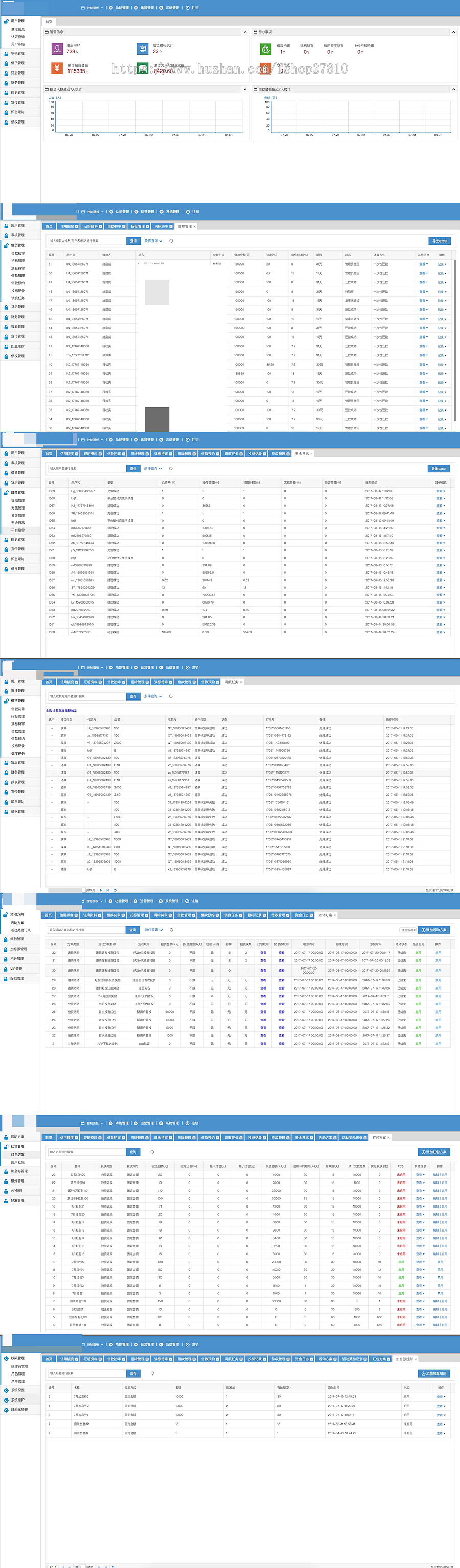Click the lock icon beside VIP管理 on 活动方案 screen
Viewport: 460px width, 1568px height.
click(x=6, y=969)
